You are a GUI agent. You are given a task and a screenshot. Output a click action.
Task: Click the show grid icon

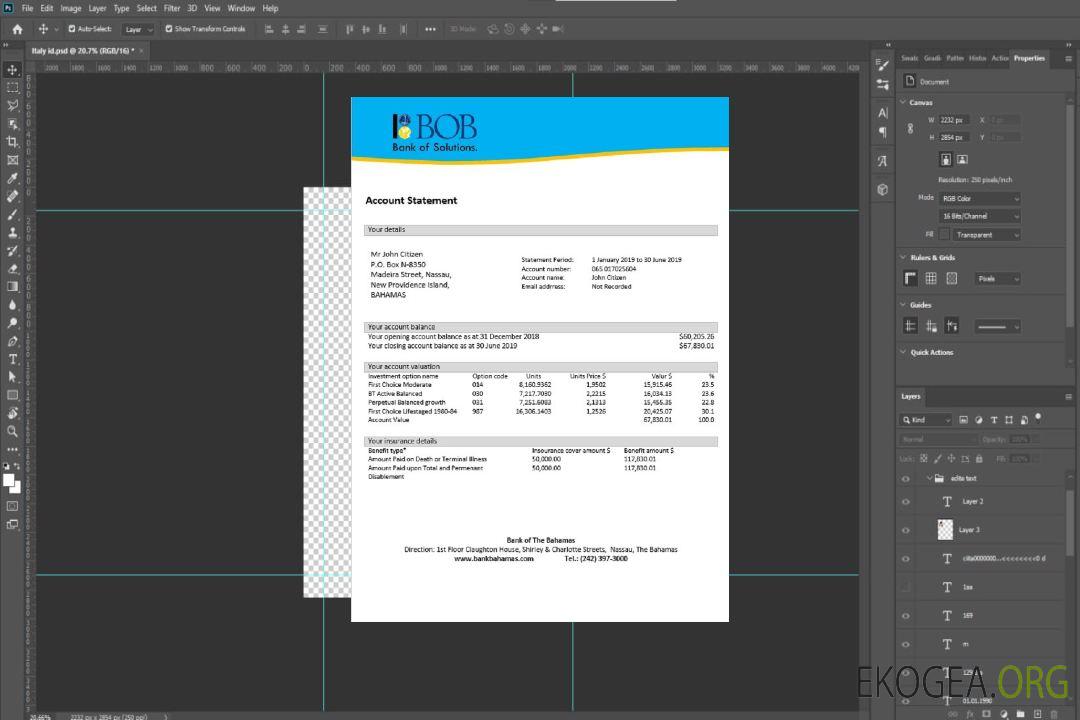(x=931, y=279)
